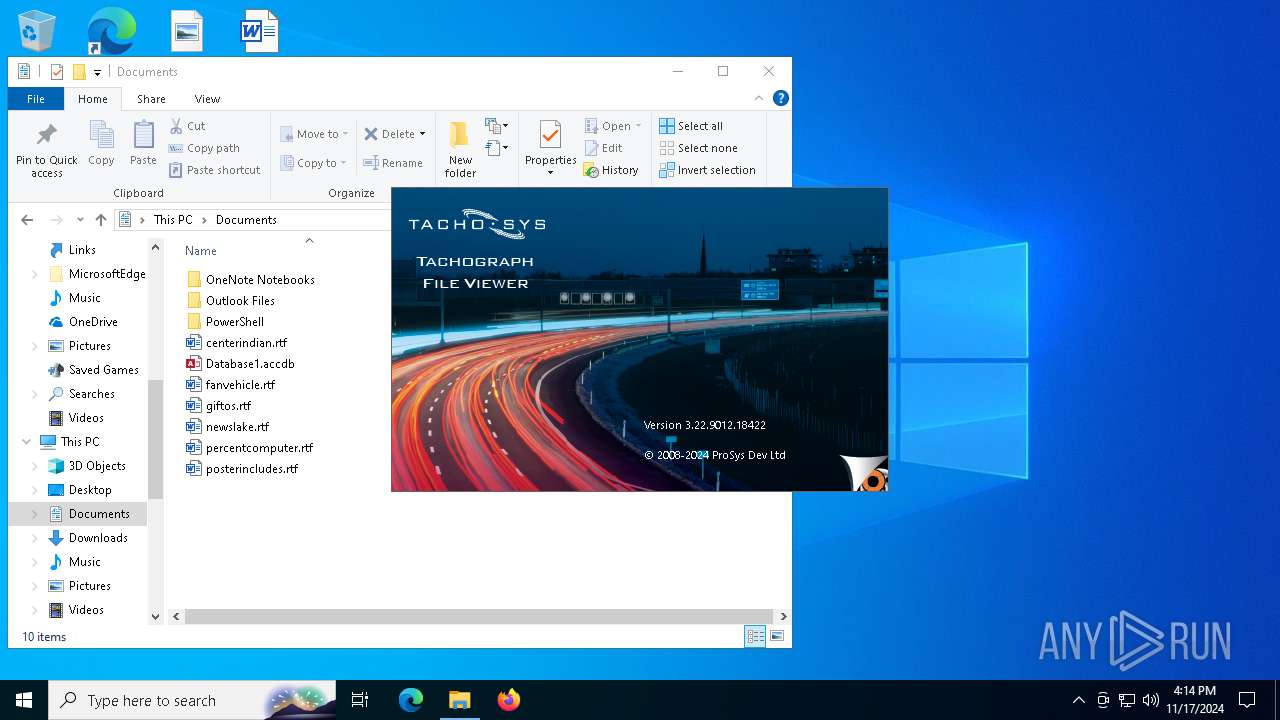Switch to the View ribbon tab

[x=207, y=99]
